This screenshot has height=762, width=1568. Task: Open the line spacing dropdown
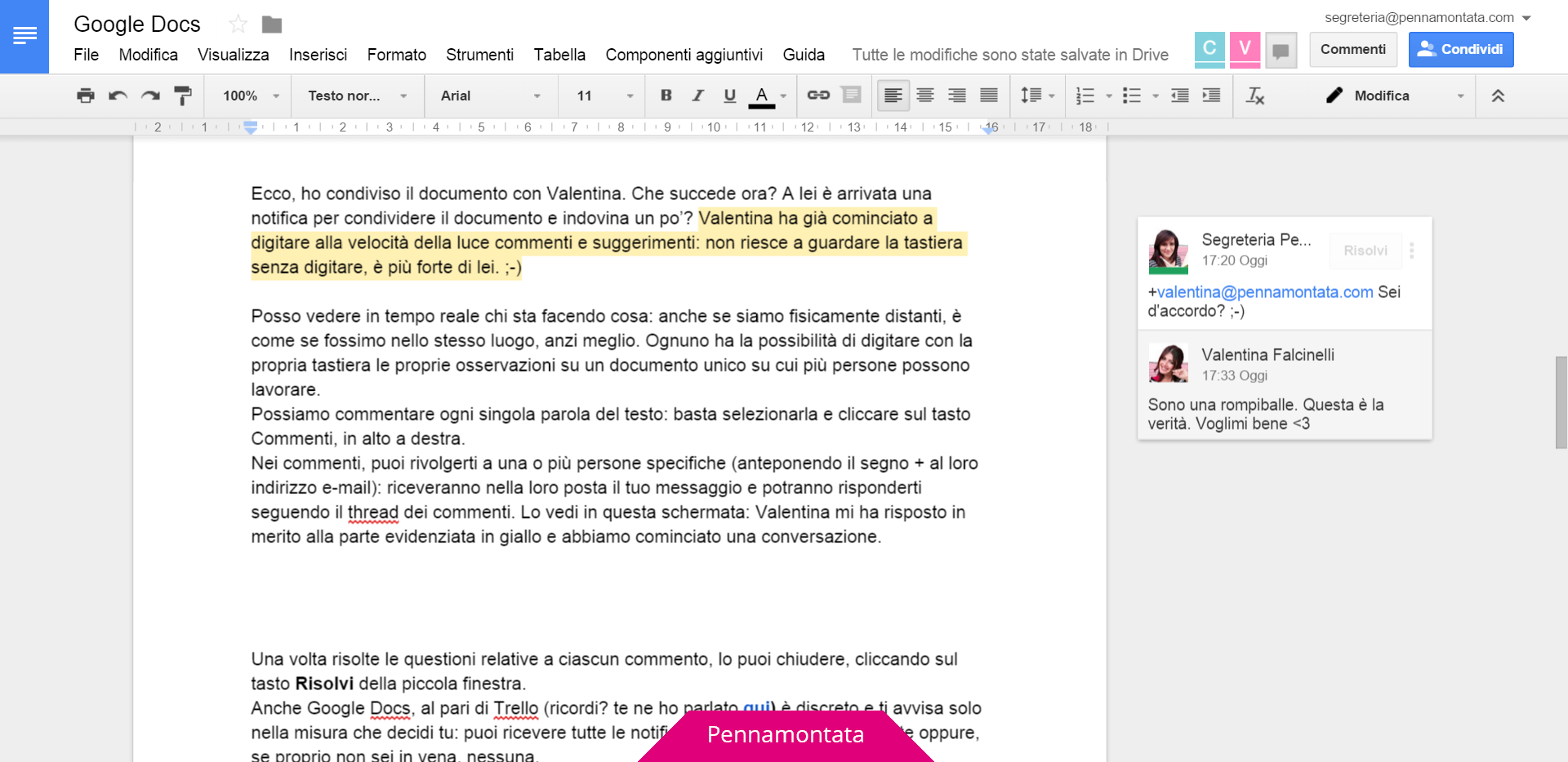tap(1036, 96)
